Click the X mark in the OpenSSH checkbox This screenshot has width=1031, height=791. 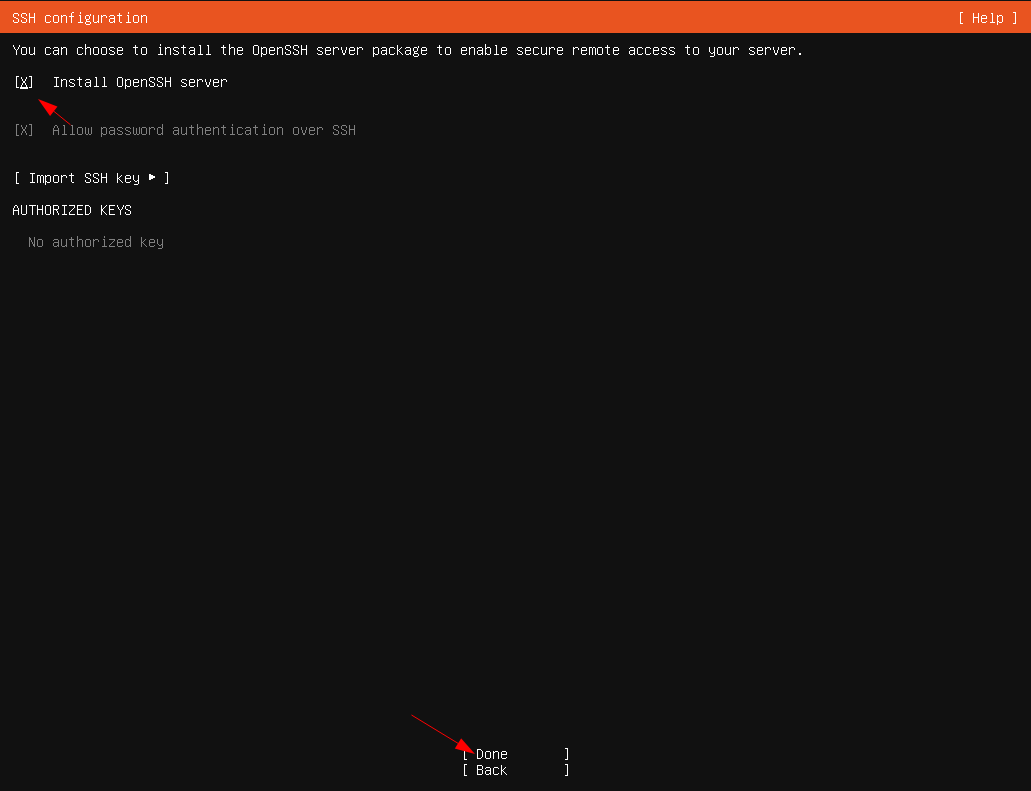click(24, 82)
